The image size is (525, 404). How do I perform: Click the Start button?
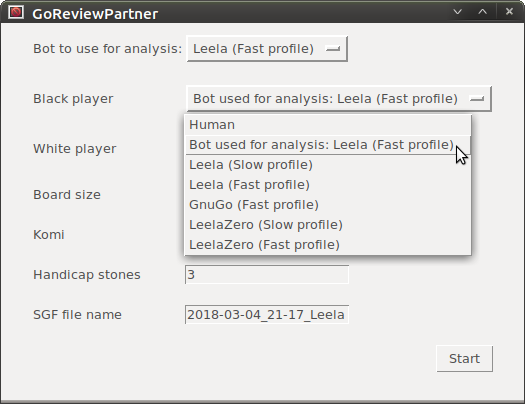point(464,359)
